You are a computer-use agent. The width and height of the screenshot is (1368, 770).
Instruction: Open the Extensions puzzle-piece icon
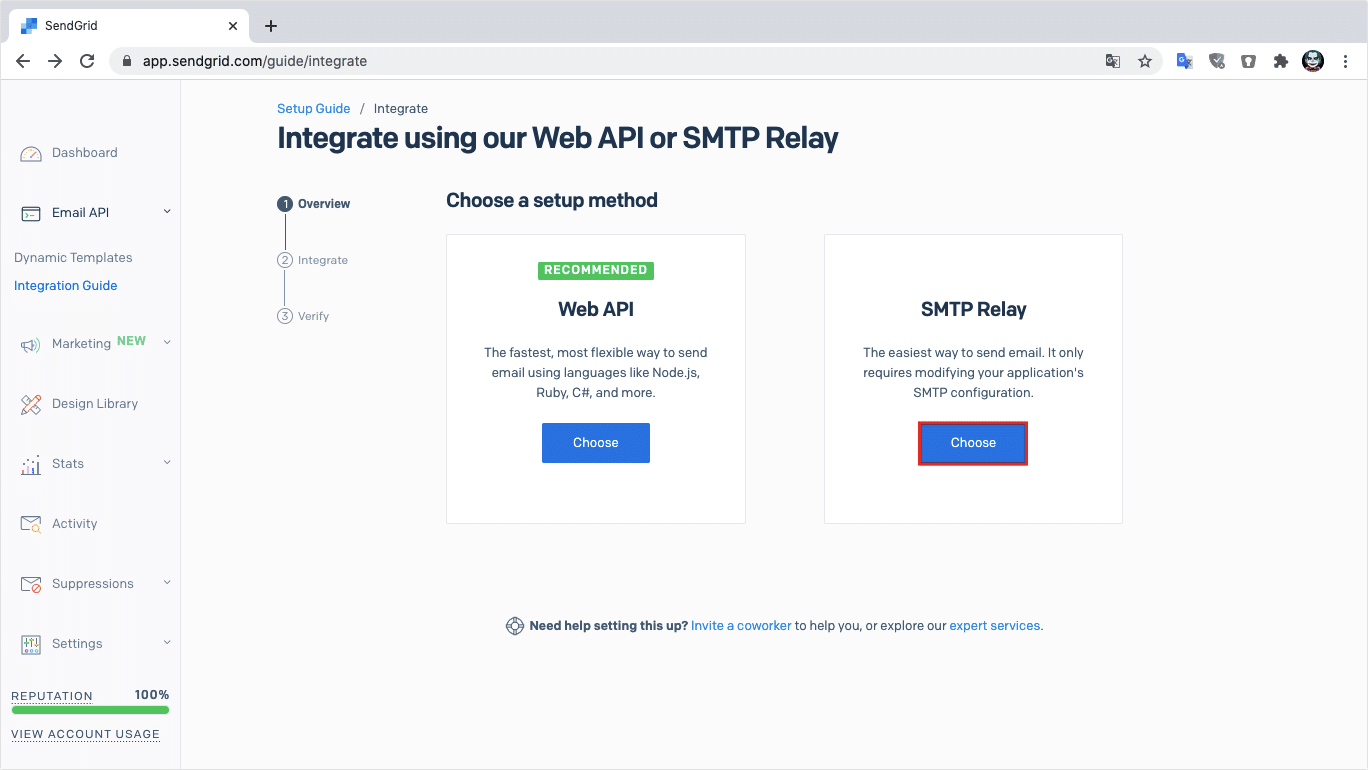pyautogui.click(x=1280, y=61)
